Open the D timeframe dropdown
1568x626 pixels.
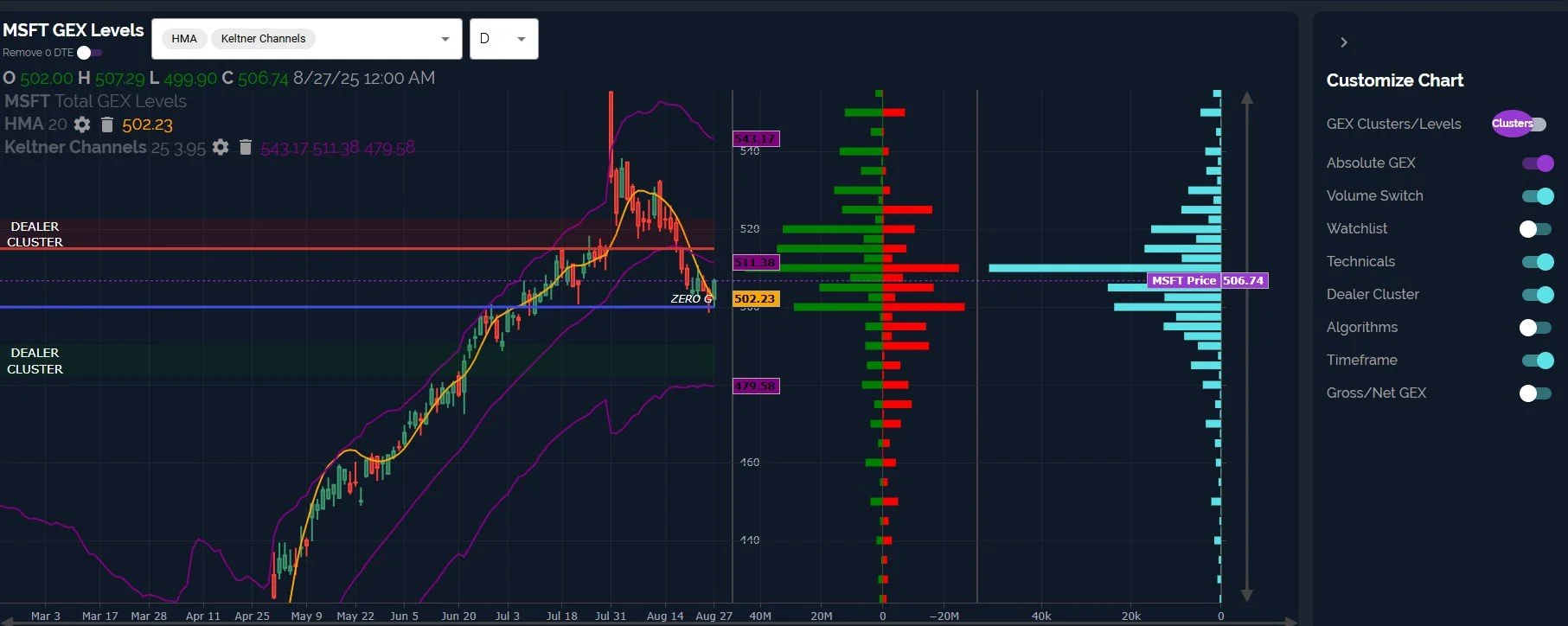504,39
